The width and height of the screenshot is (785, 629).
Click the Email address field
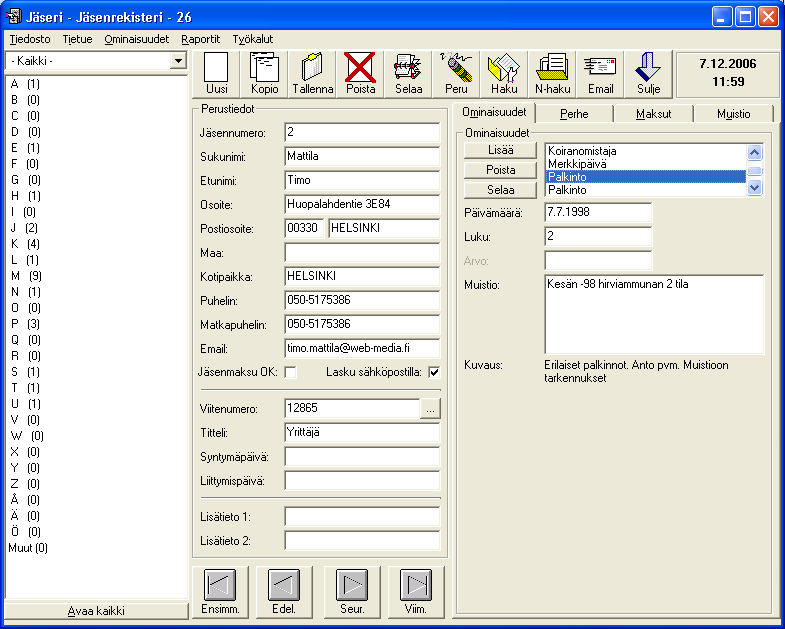[362, 348]
